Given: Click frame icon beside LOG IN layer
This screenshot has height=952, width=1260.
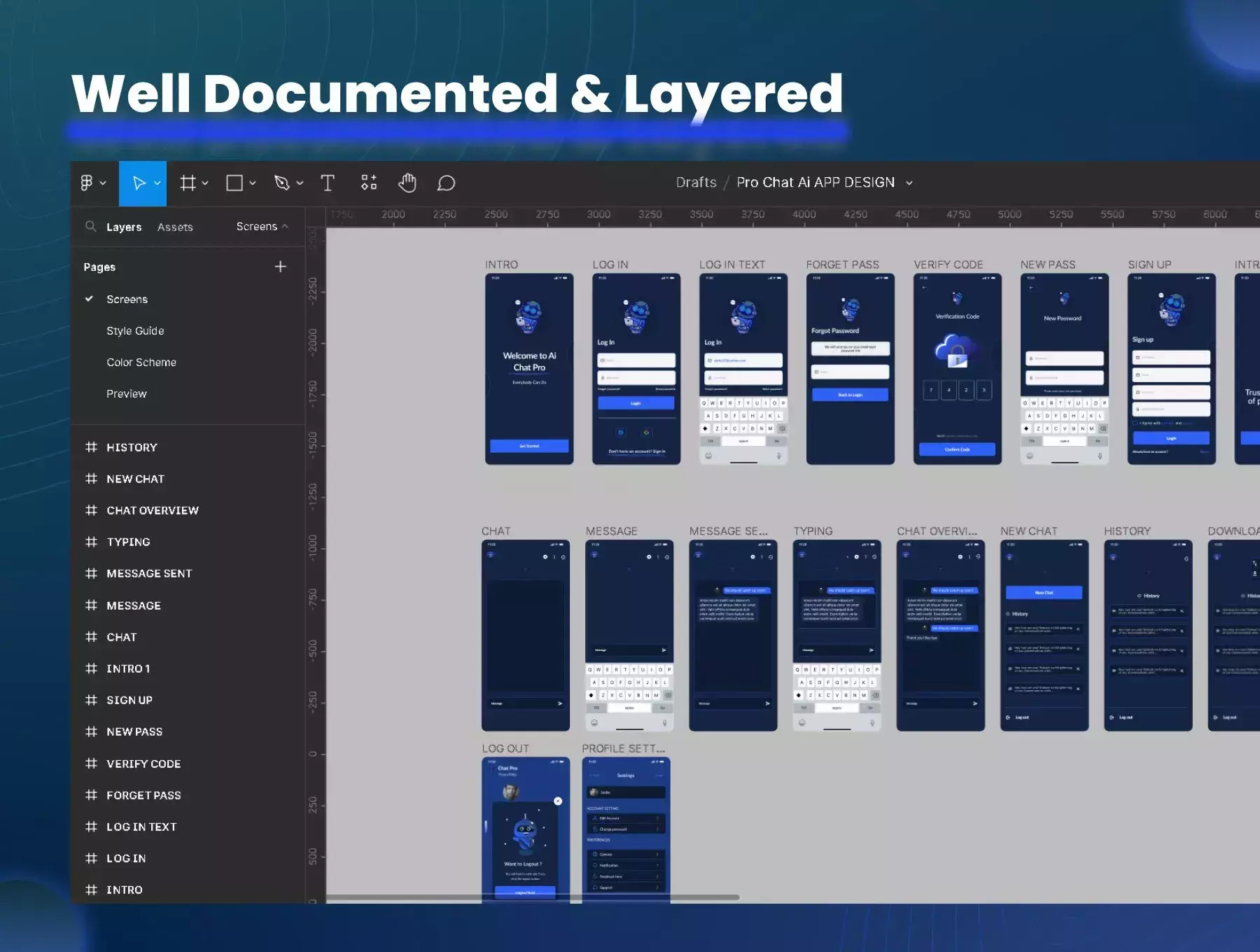Looking at the screenshot, I should coord(91,857).
